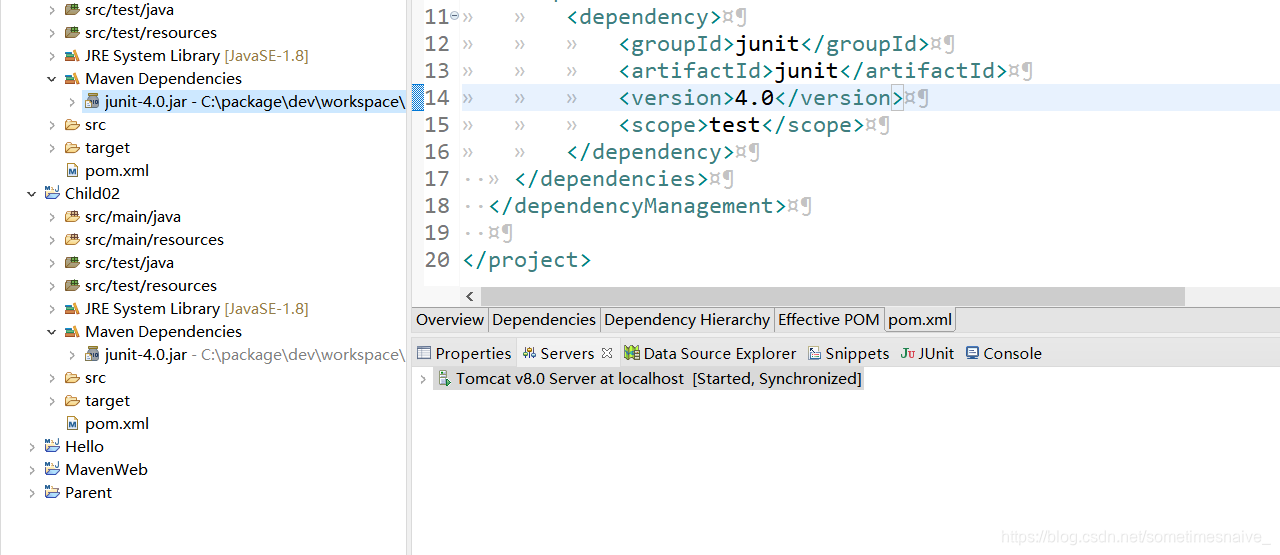Click the JRE System Library icon under Child02
This screenshot has width=1280, height=555.
tap(72, 308)
